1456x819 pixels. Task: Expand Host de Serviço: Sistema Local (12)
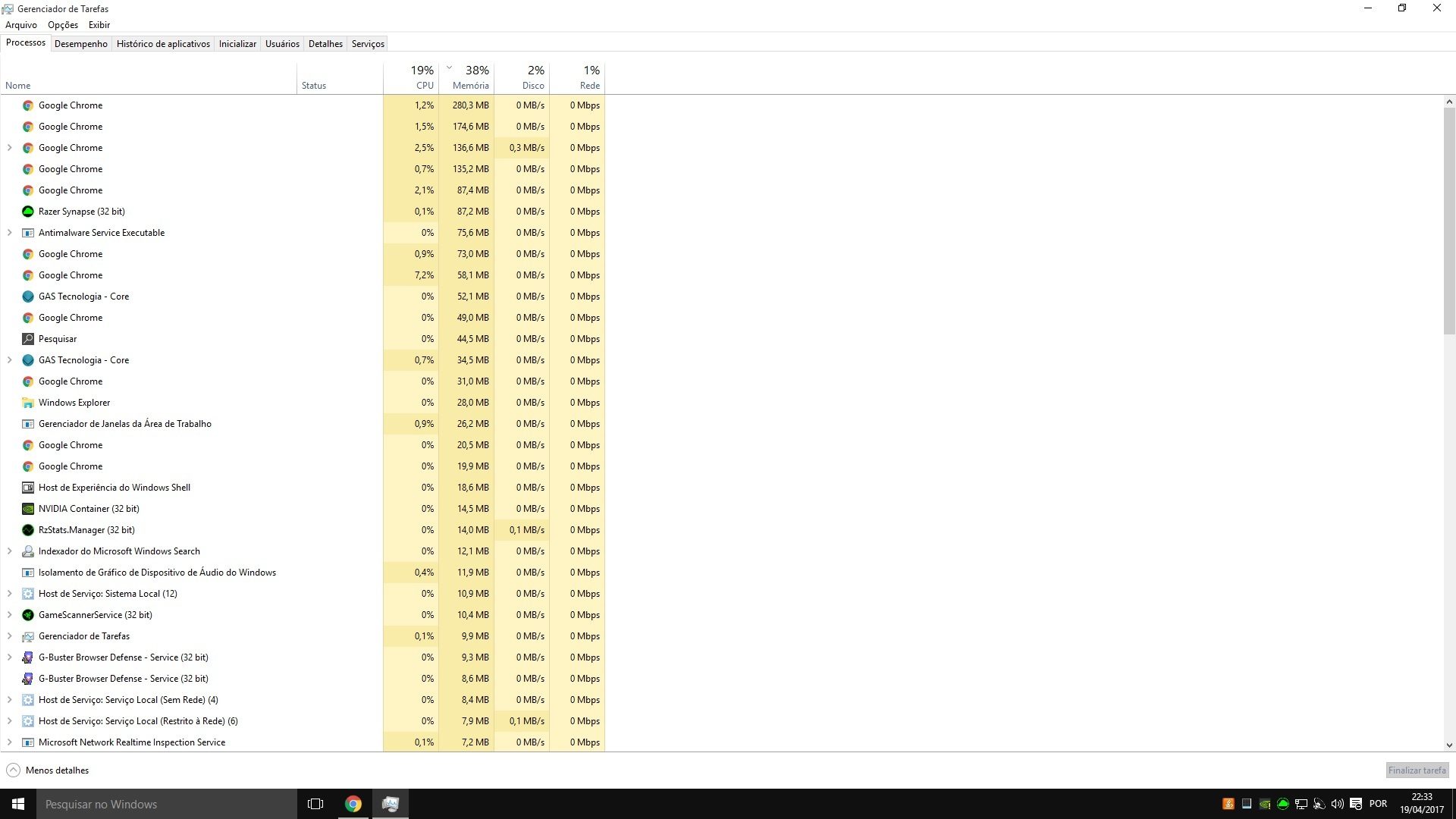[9, 594]
